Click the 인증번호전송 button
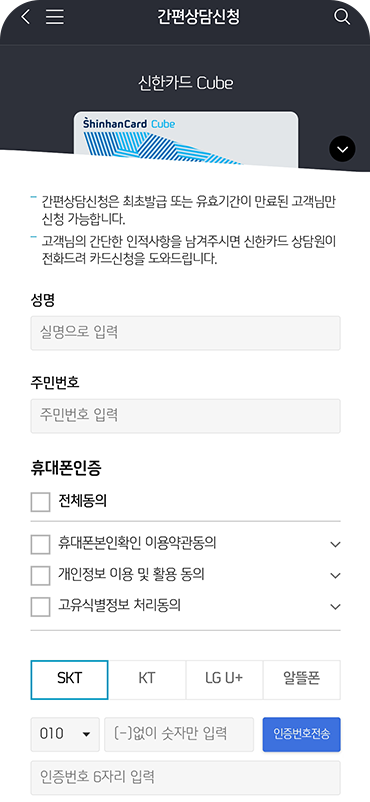Viewport: 370px width, 802px height. coord(301,734)
